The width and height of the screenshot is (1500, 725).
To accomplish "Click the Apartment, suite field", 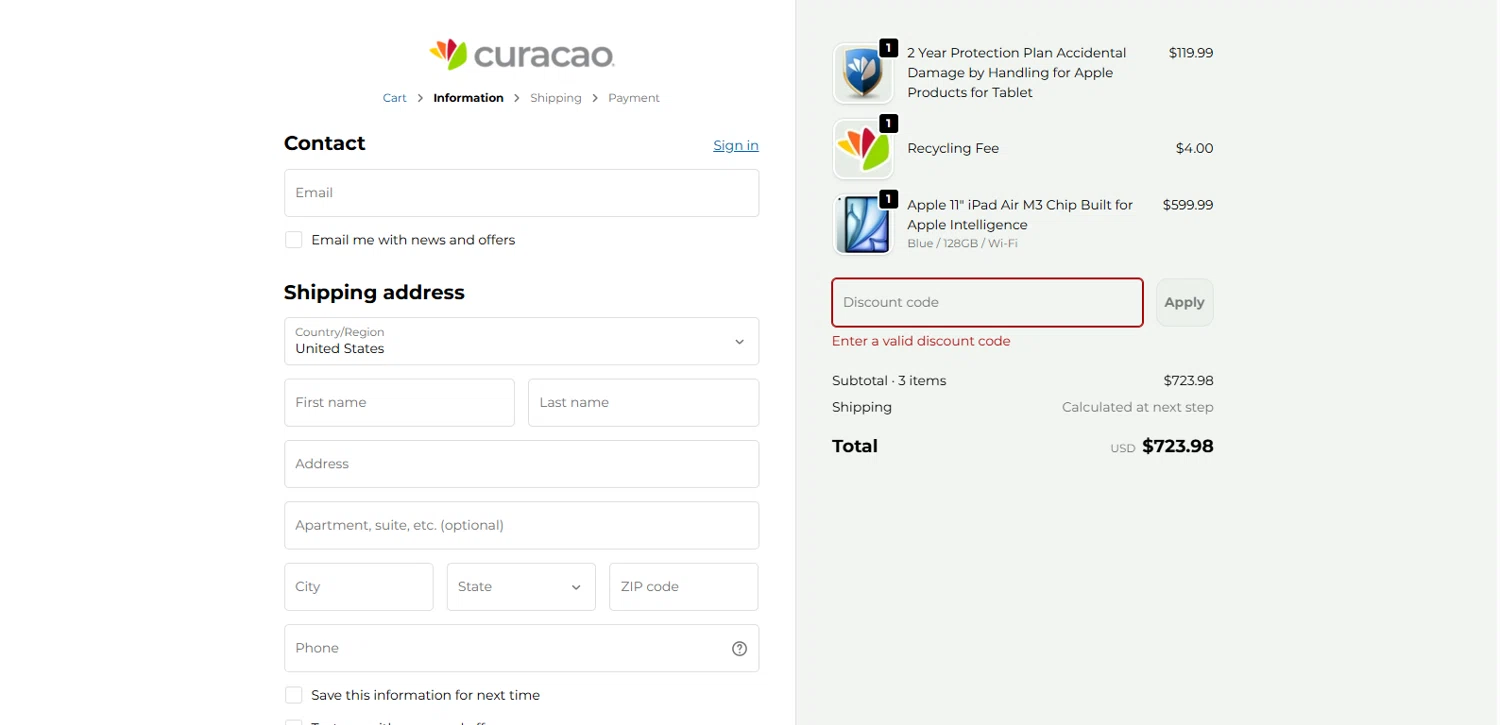I will [521, 525].
